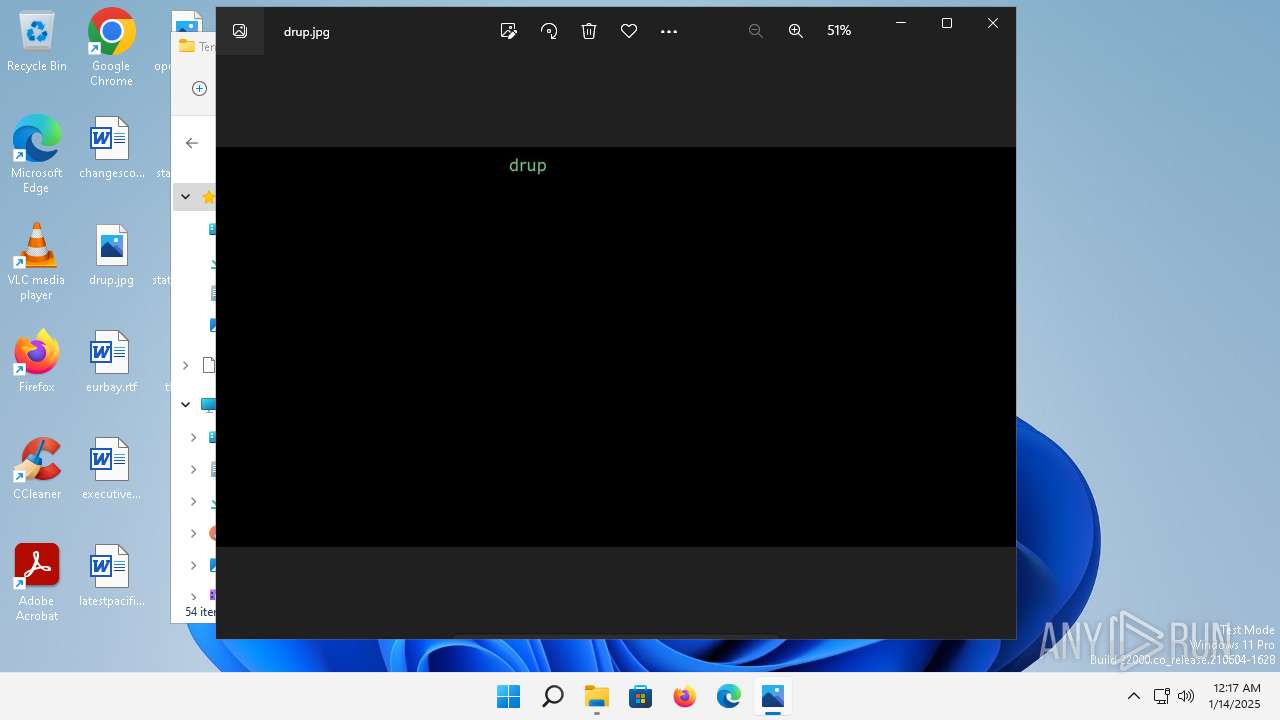This screenshot has width=1280, height=720.
Task: Delete drup.jpg using the trash icon
Action: click(x=589, y=31)
